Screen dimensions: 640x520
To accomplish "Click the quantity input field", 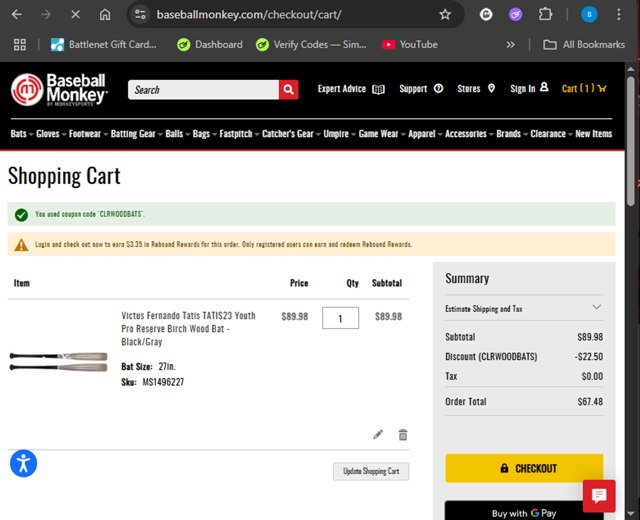I will pyautogui.click(x=340, y=318).
